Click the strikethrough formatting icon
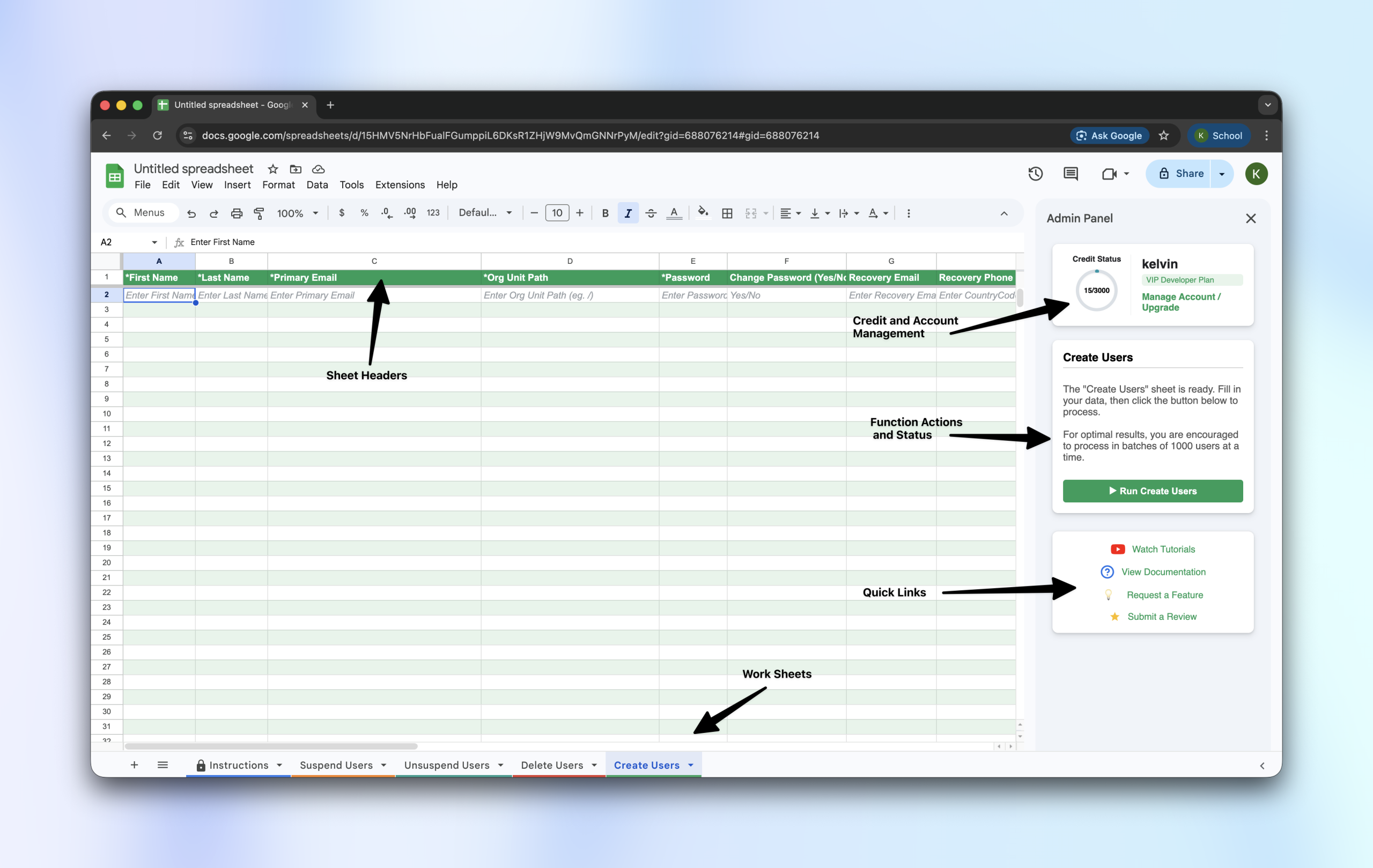This screenshot has height=868, width=1373. [x=651, y=213]
